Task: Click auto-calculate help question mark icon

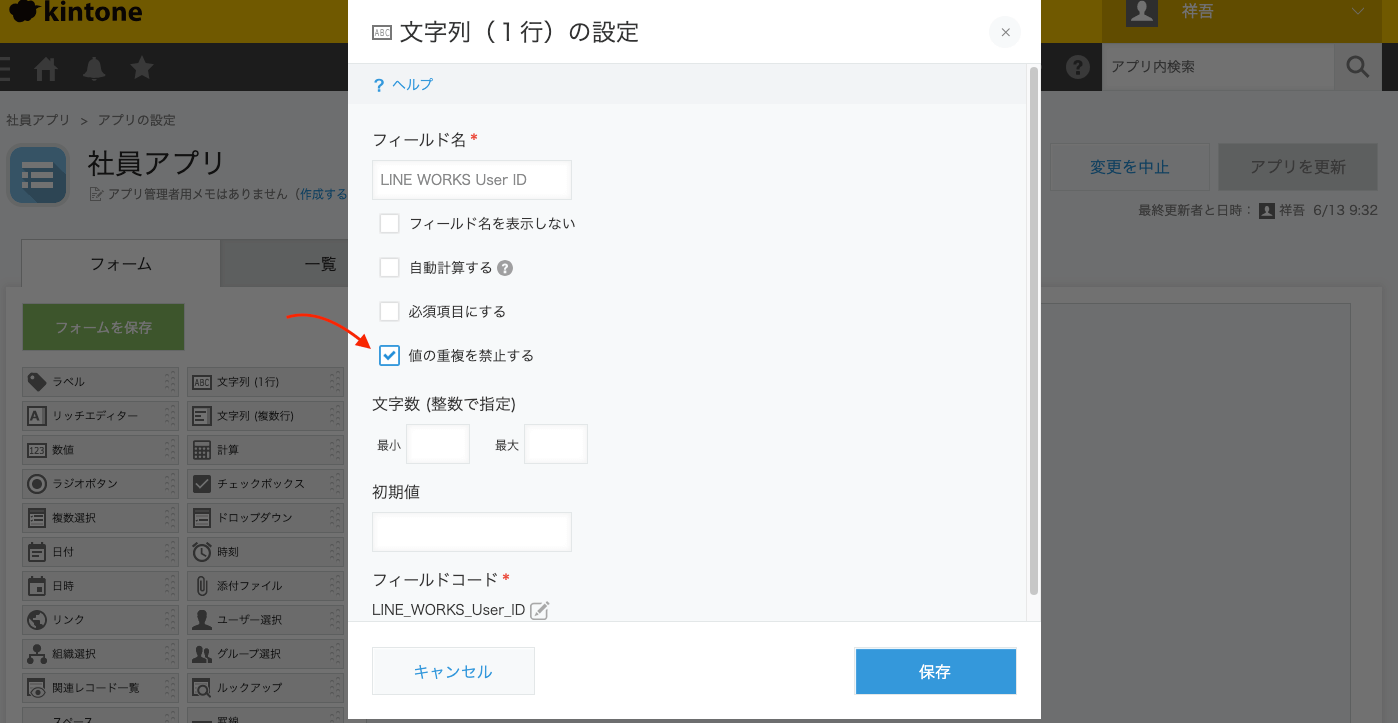Action: pos(505,268)
